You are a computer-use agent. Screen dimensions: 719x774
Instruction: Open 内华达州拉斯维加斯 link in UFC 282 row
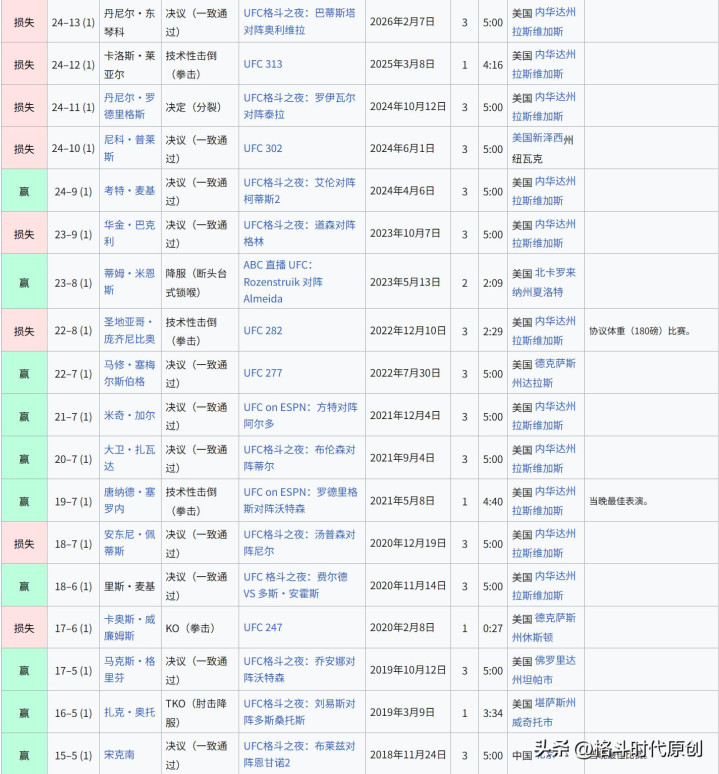pos(544,331)
